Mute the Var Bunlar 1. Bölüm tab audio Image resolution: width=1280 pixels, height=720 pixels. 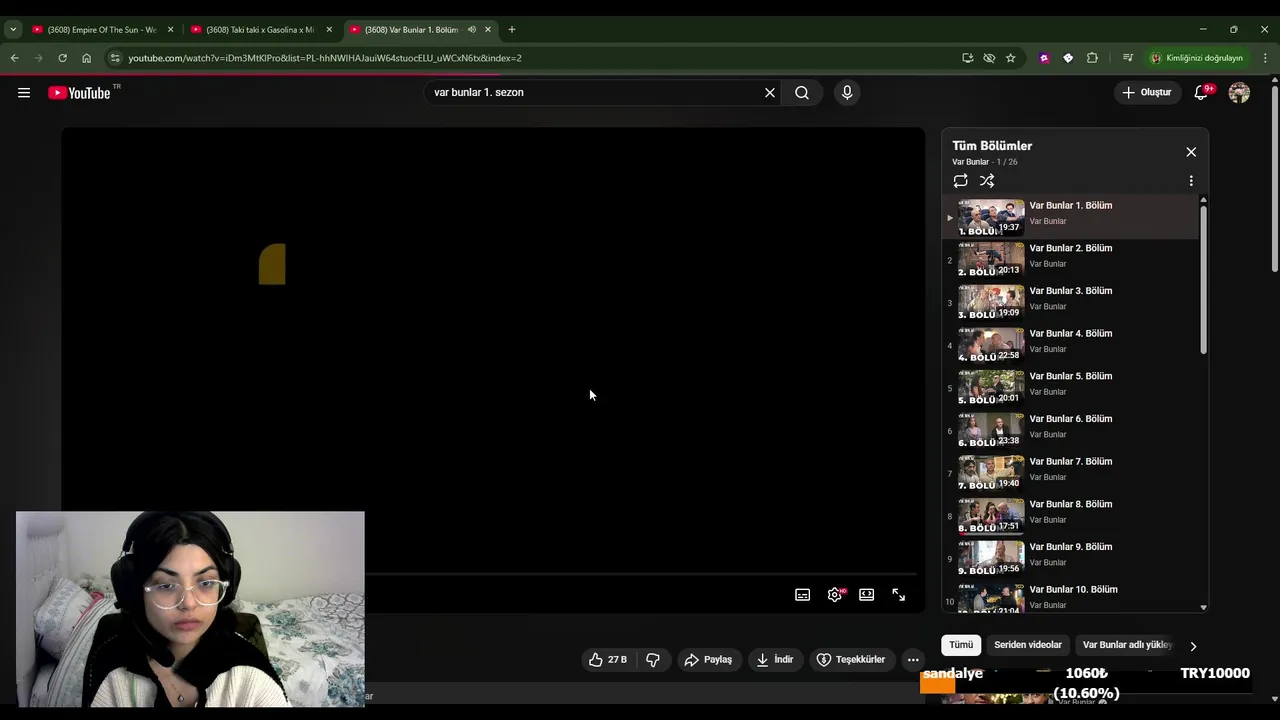[x=471, y=30]
